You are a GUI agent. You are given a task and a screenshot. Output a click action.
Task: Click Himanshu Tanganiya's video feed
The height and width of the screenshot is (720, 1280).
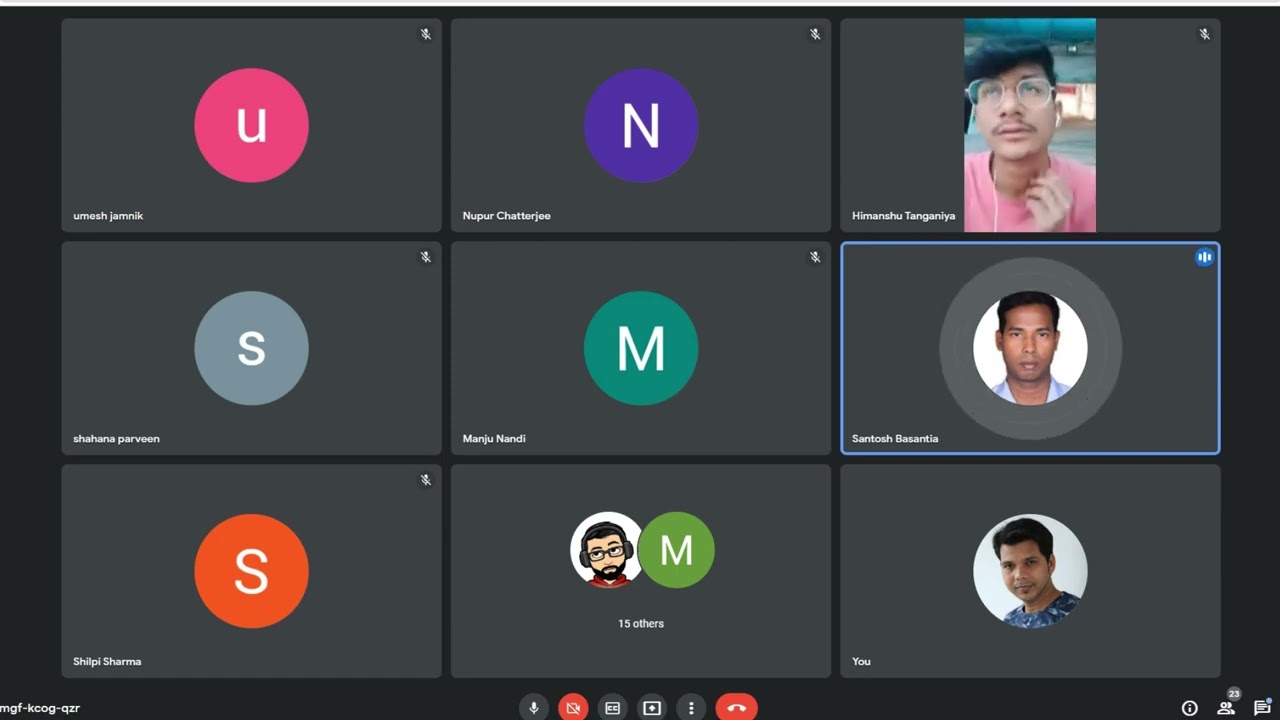[1030, 125]
